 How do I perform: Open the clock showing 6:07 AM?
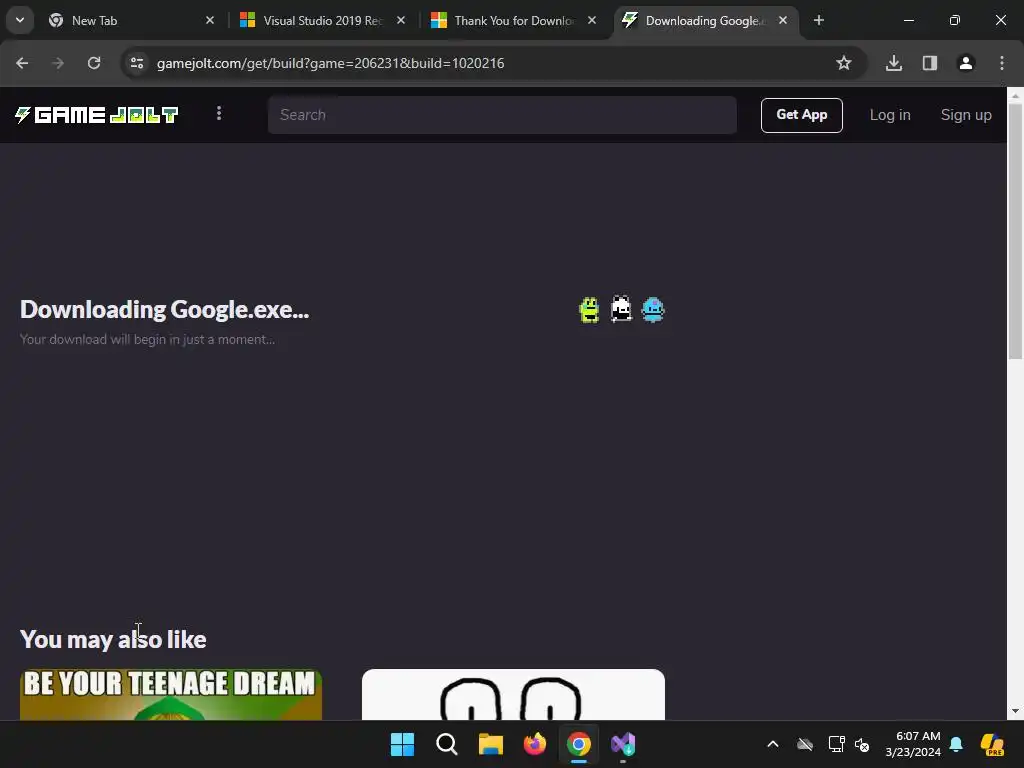(x=913, y=744)
